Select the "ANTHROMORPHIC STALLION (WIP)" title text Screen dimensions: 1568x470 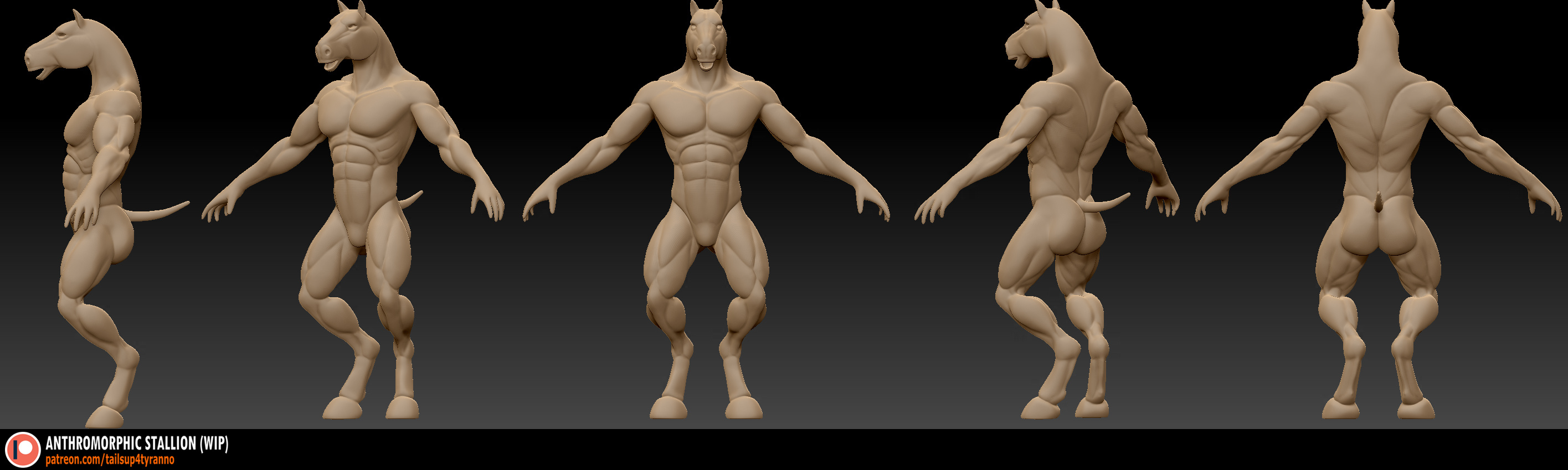tap(137, 443)
